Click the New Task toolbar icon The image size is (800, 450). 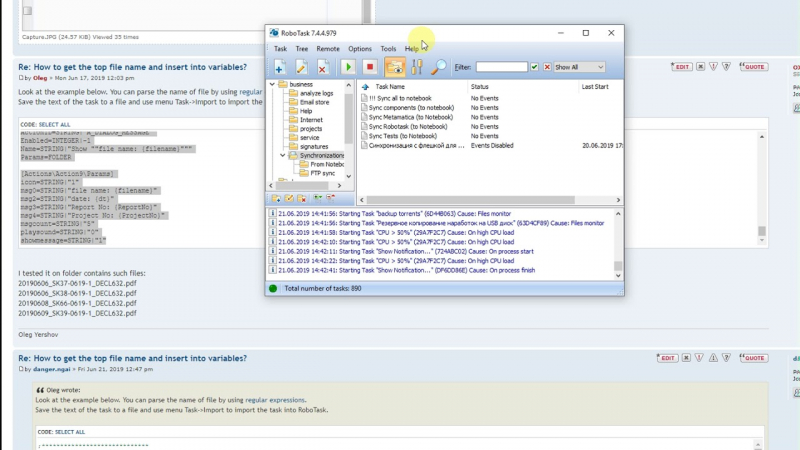point(280,67)
